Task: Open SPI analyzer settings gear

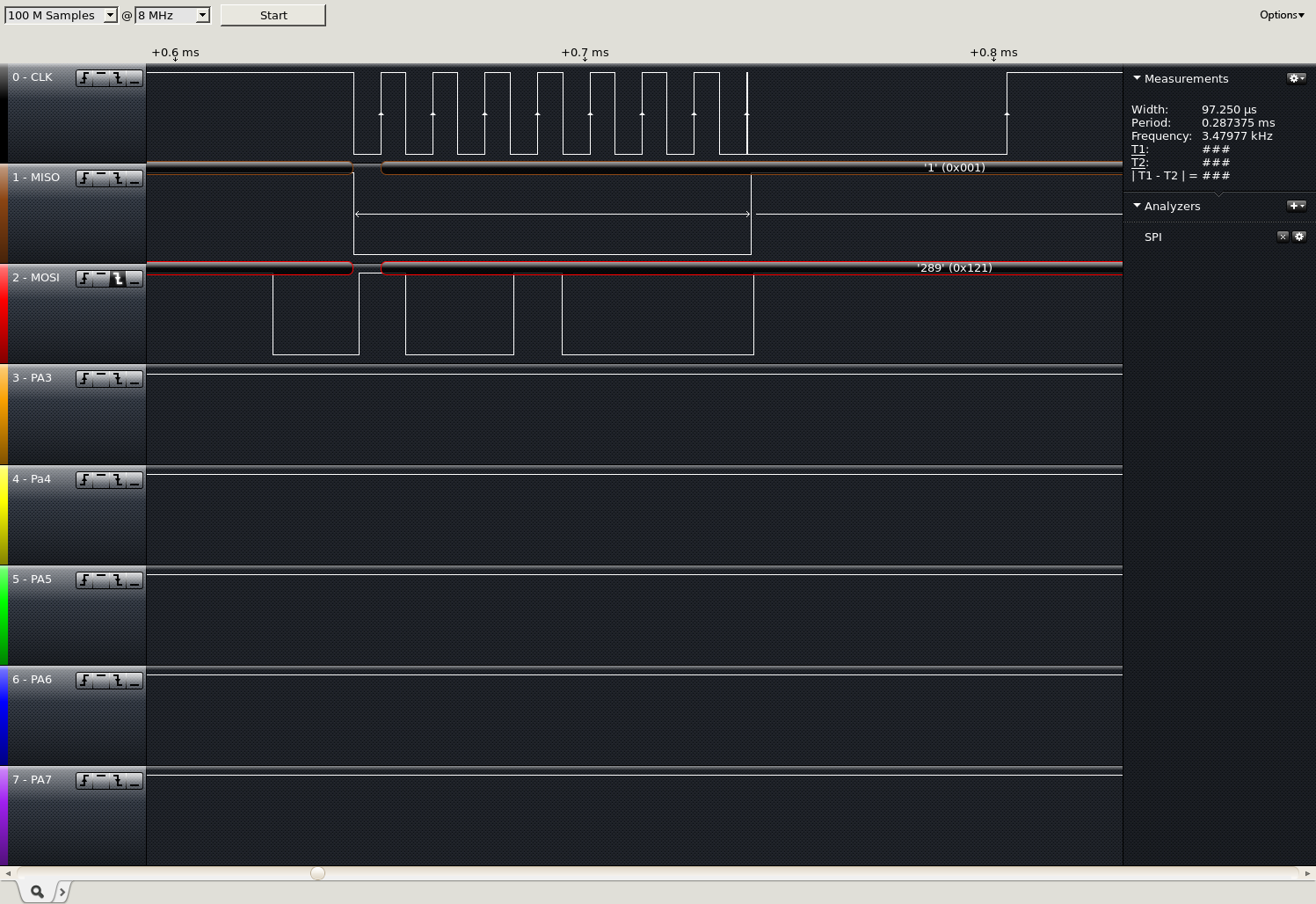Action: (1299, 237)
